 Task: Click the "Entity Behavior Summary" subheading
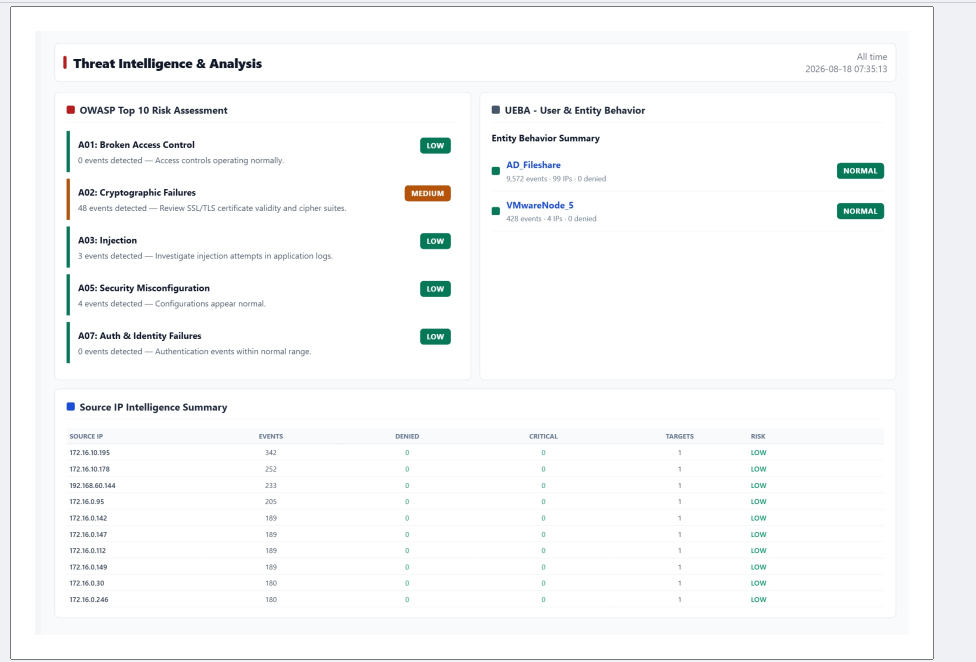tap(545, 138)
